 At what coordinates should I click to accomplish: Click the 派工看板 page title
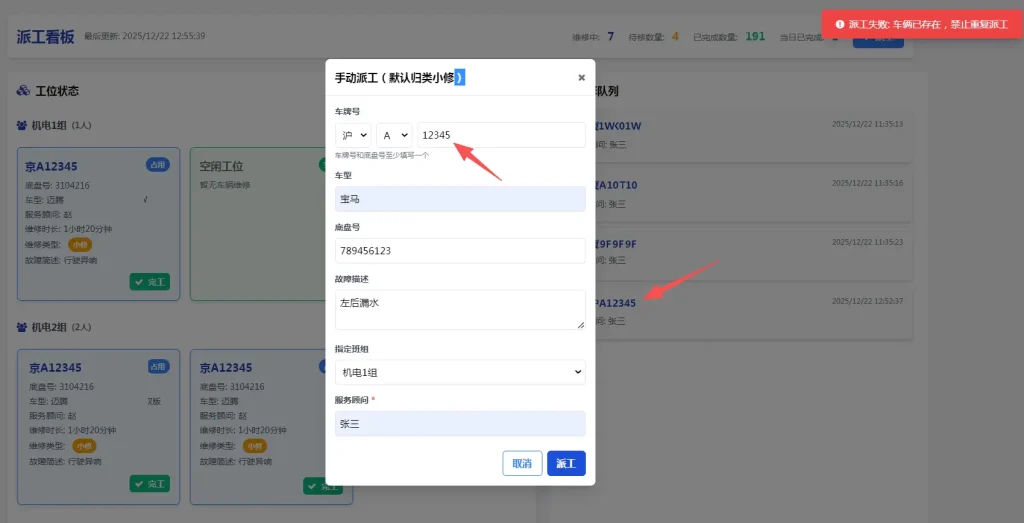click(x=46, y=36)
